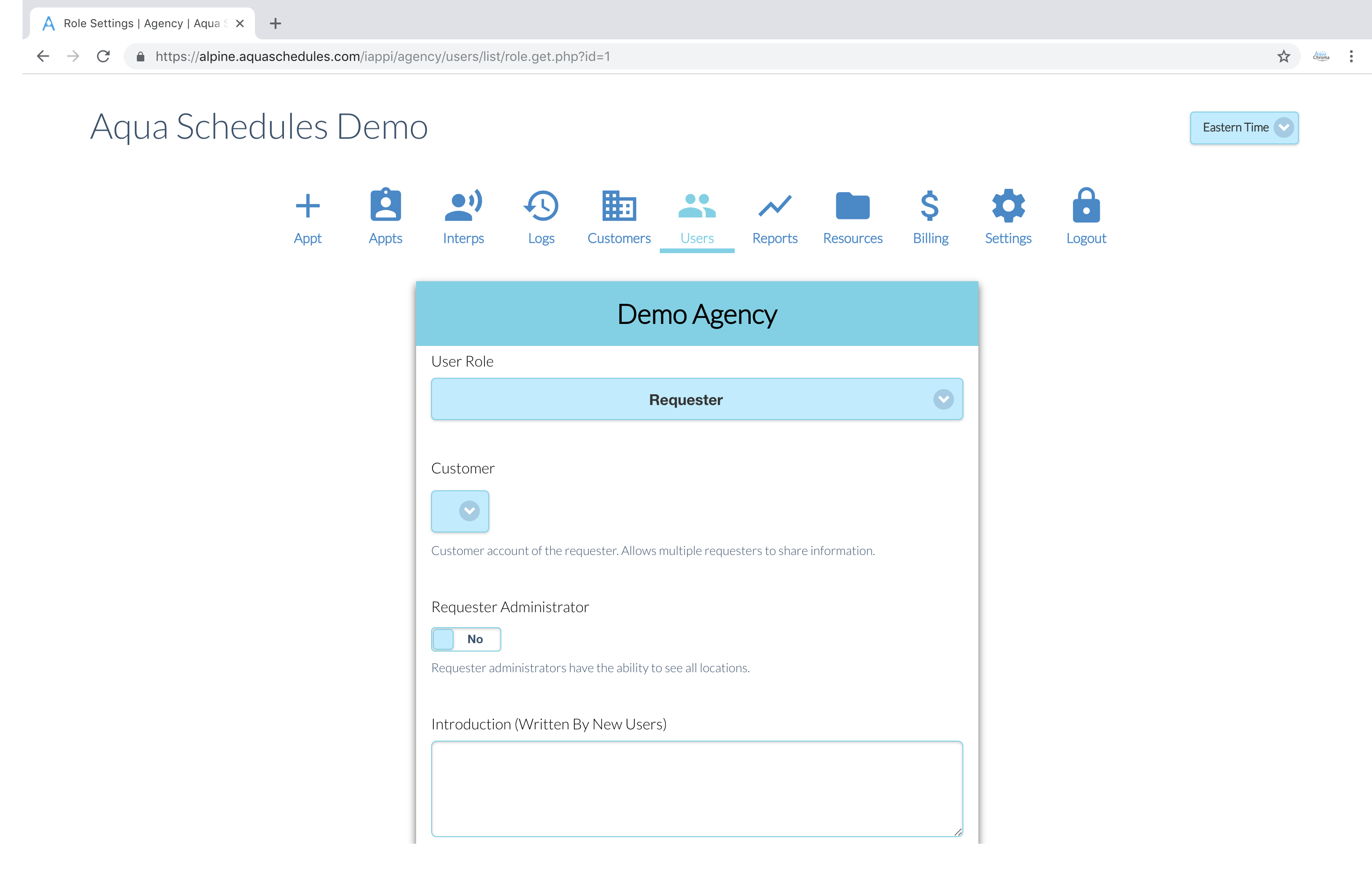Screen dimensions: 1372x870
Task: Click the Introduction textarea resize handle
Action: pos(958,832)
